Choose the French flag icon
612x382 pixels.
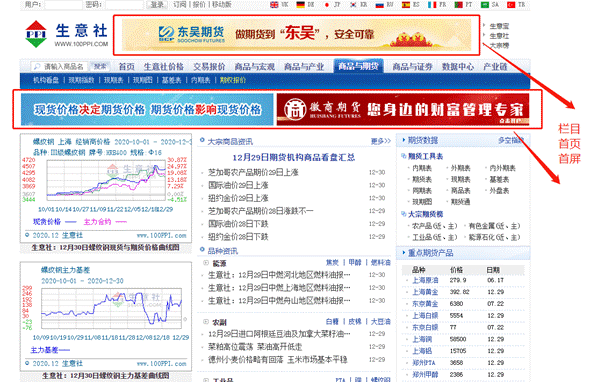pyautogui.click(x=432, y=5)
